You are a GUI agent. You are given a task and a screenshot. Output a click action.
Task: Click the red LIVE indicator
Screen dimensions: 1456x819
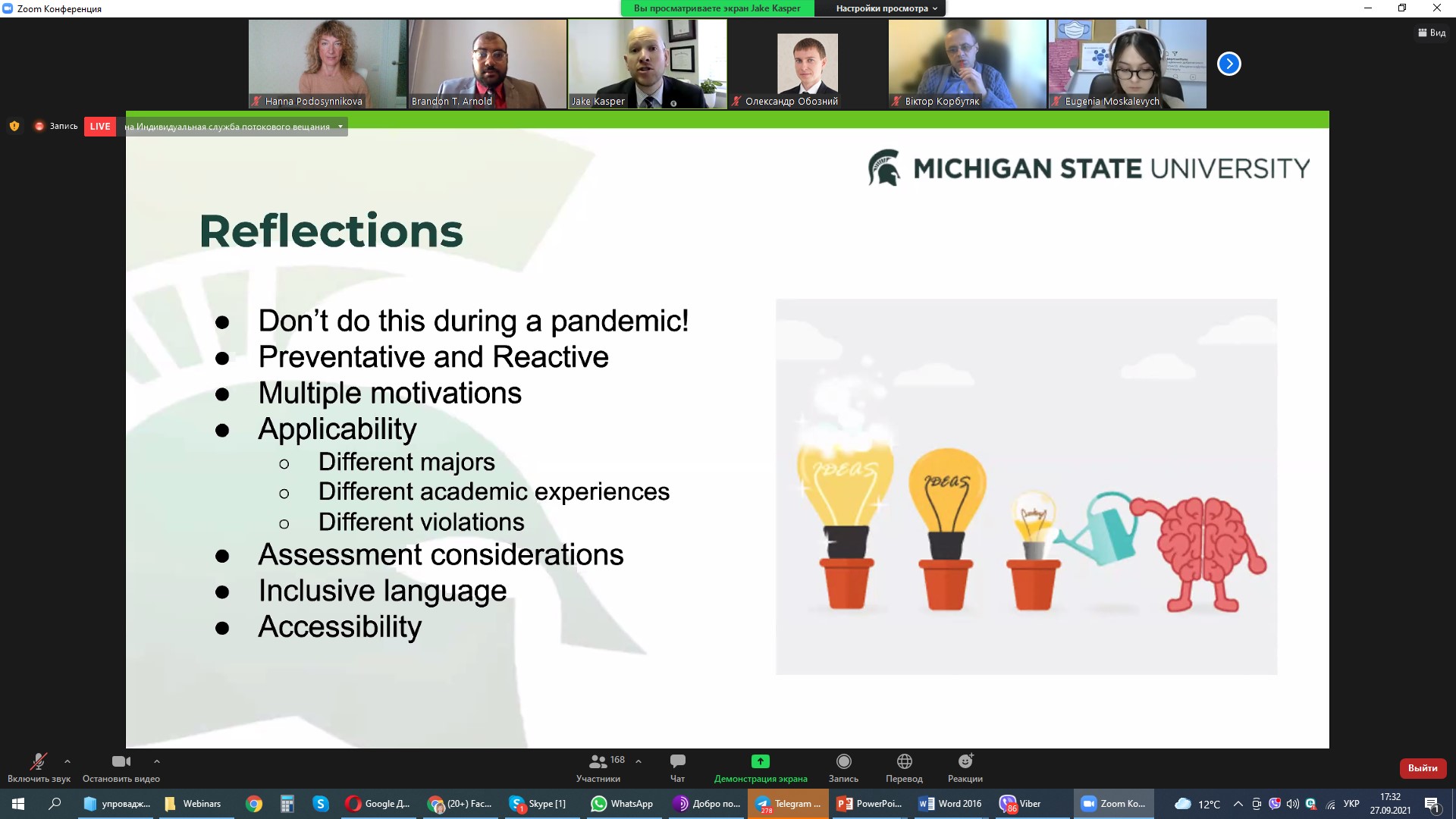[x=99, y=127]
